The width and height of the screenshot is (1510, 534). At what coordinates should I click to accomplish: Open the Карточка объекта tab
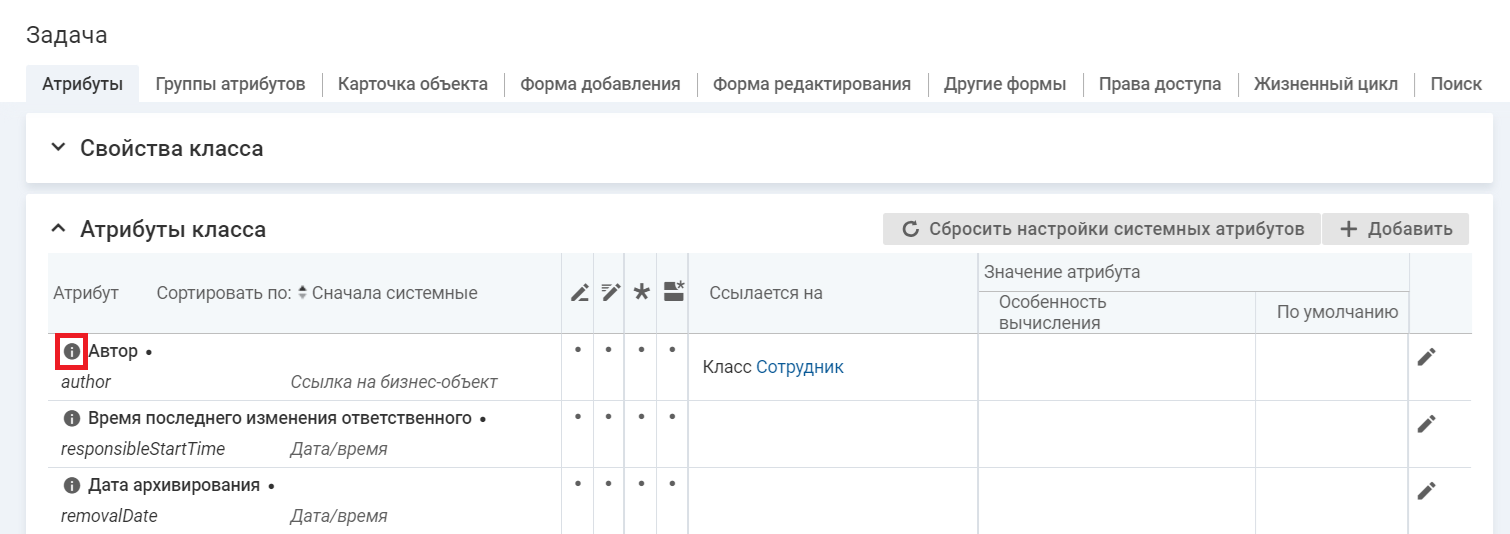tap(412, 84)
